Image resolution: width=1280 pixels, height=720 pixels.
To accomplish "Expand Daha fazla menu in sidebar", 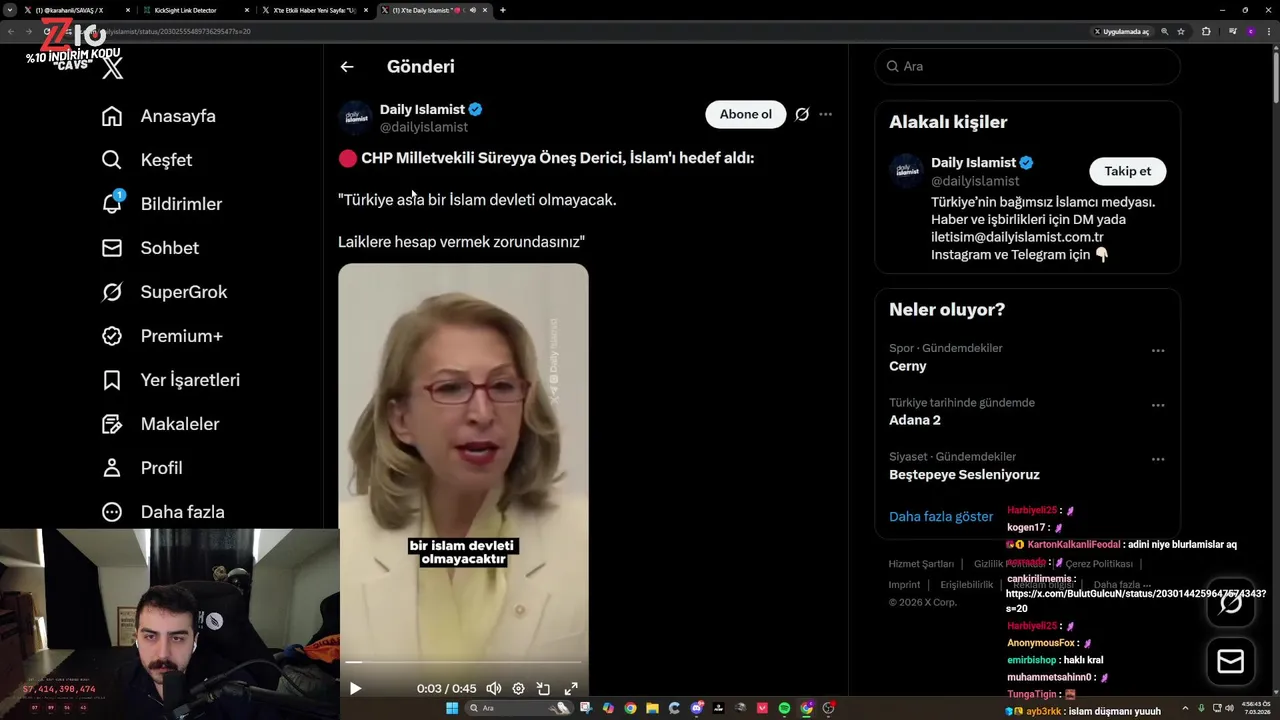I will pyautogui.click(x=163, y=512).
